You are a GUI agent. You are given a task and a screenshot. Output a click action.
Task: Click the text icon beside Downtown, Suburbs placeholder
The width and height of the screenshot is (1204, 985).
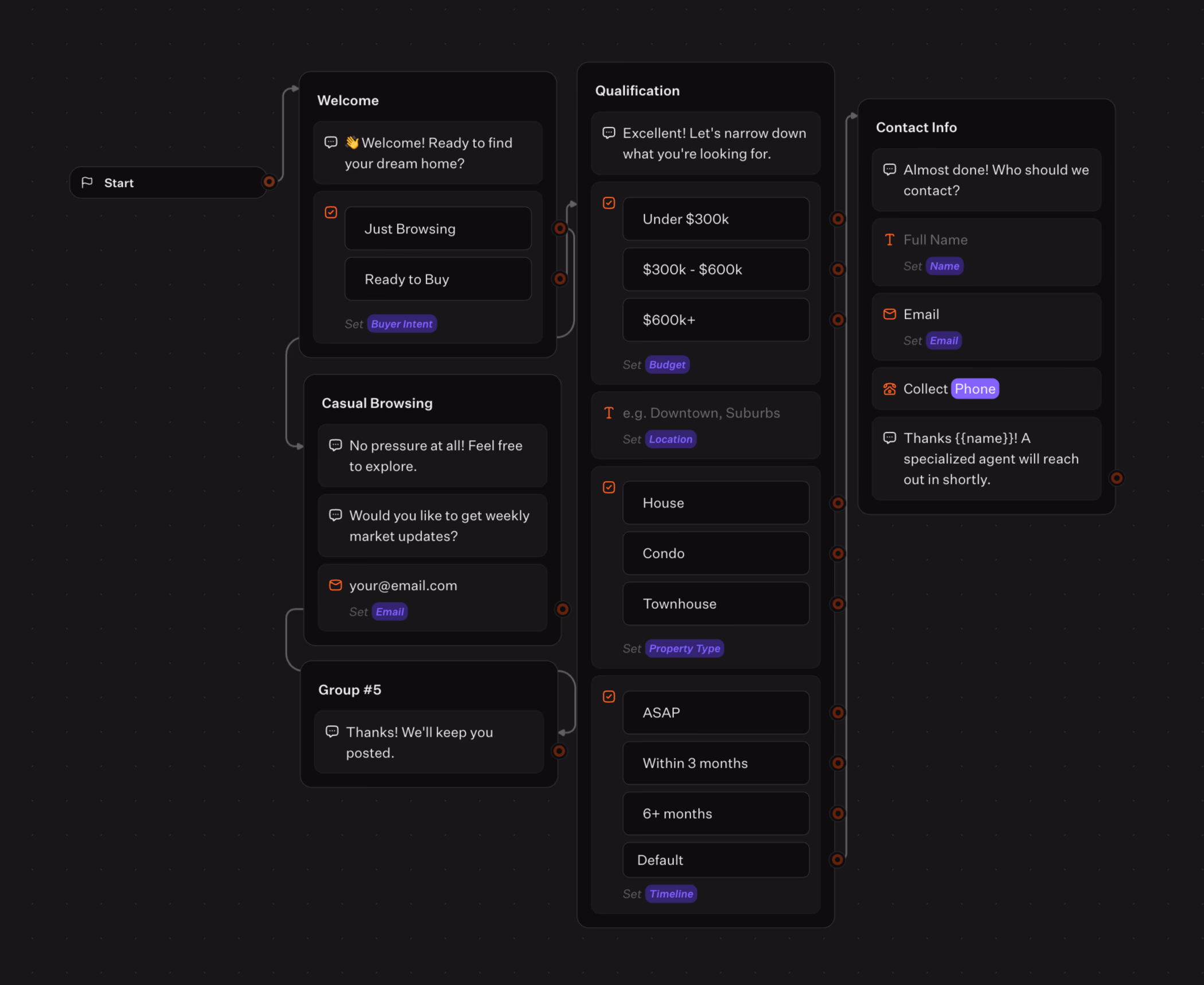[x=609, y=413]
